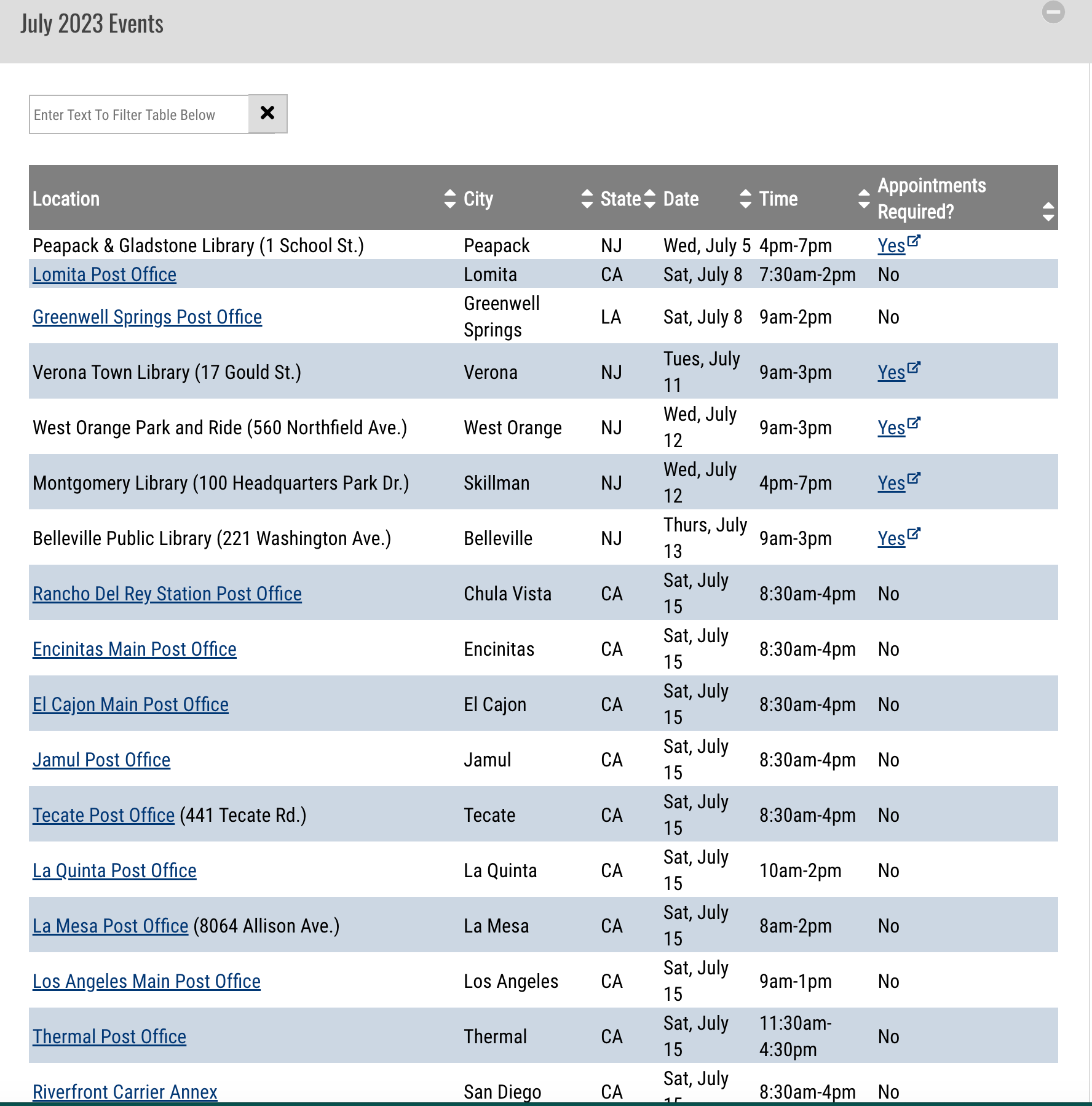Click the external link icon beside Peapack's Yes

click(914, 241)
